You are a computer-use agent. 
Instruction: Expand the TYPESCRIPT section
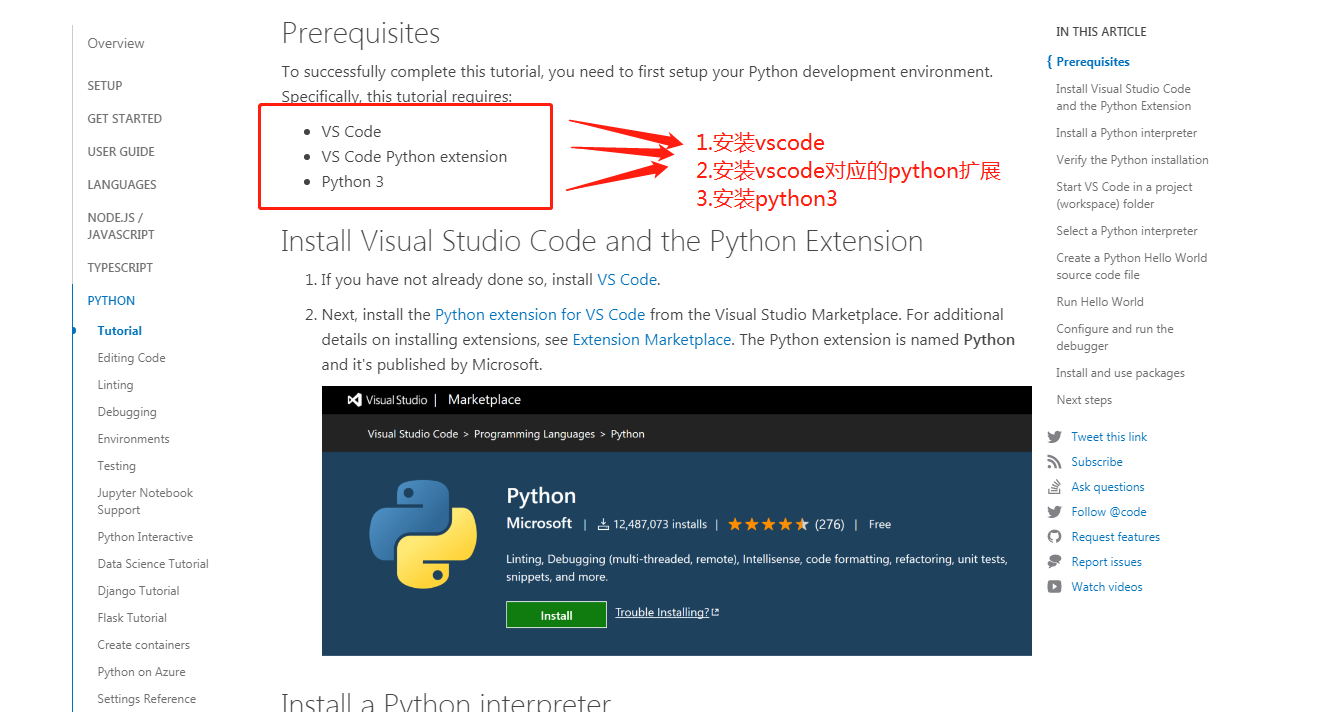click(120, 268)
